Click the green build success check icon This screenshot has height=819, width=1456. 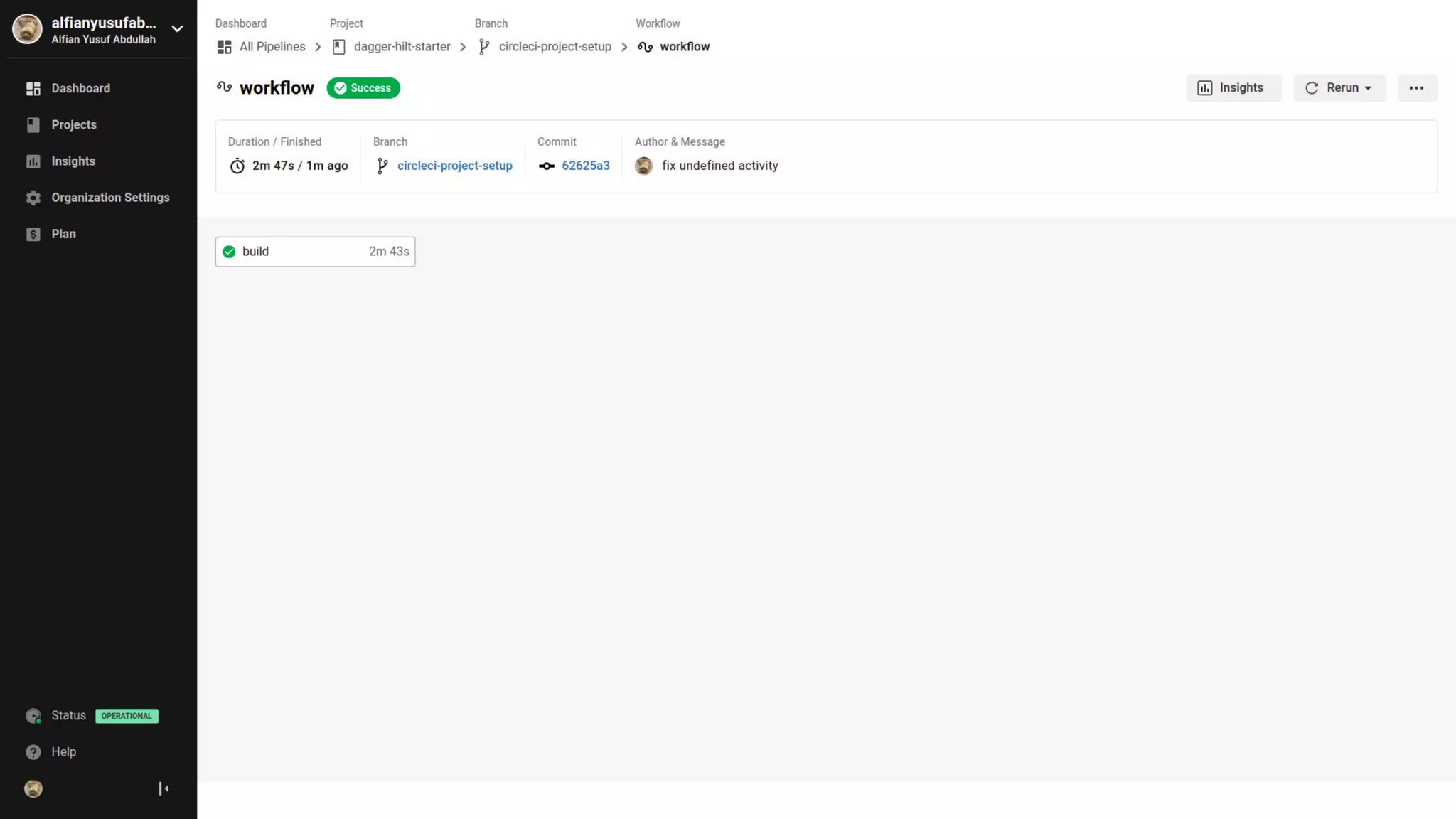click(x=229, y=252)
